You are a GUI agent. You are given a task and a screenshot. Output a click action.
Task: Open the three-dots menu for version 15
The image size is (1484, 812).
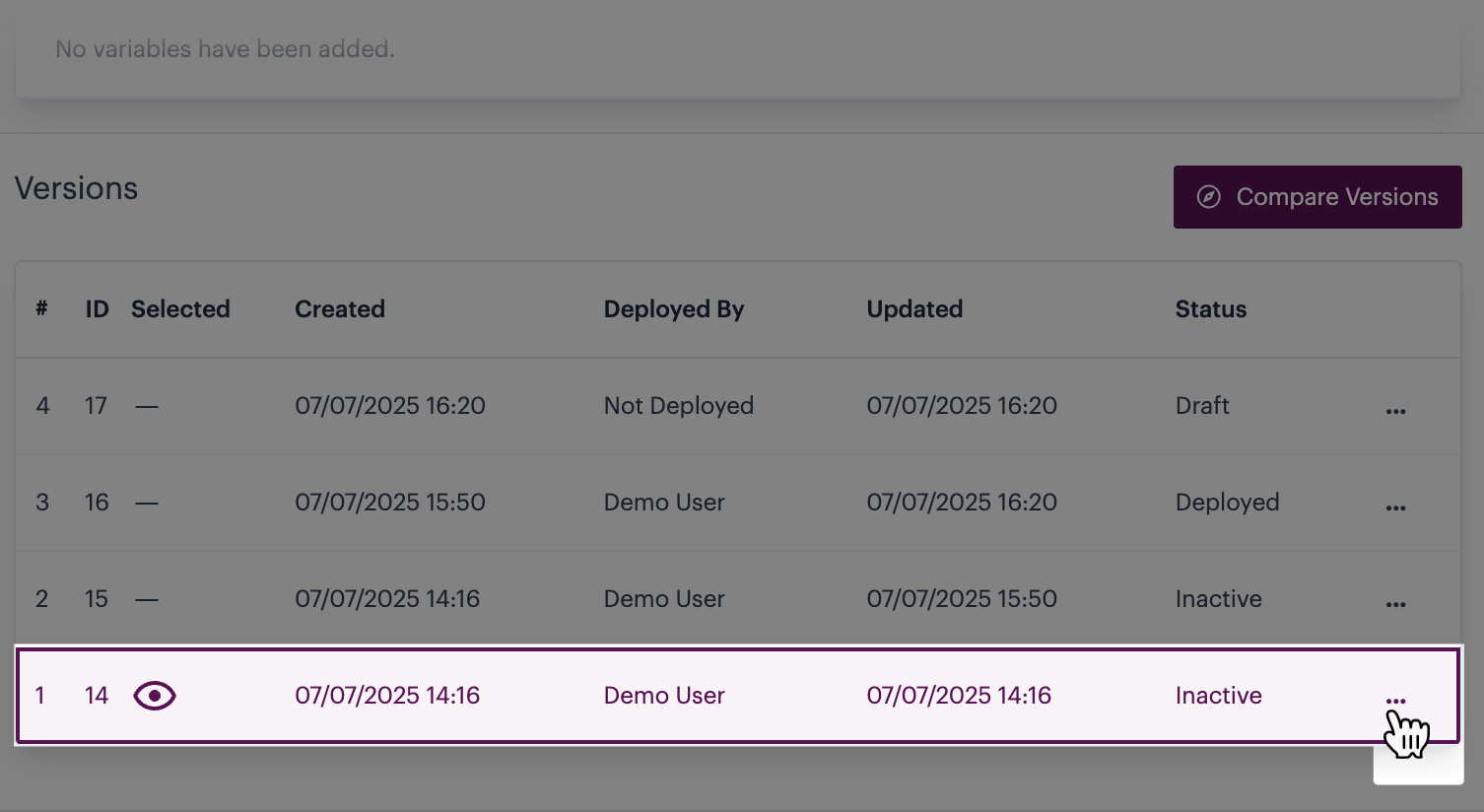(x=1395, y=604)
